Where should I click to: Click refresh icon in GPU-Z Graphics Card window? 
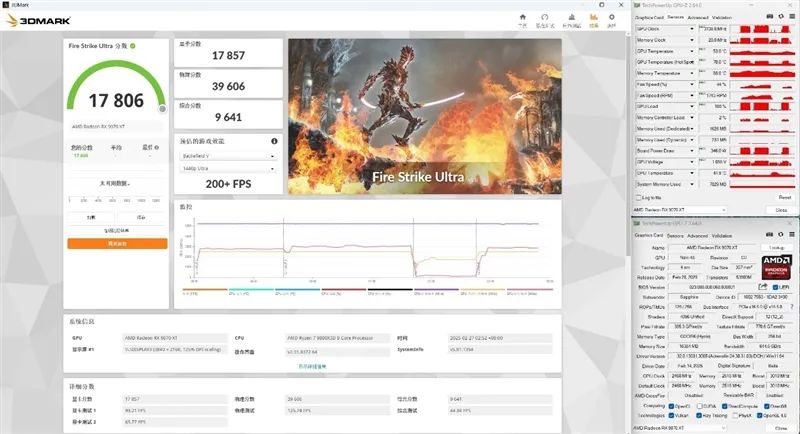tap(781, 235)
